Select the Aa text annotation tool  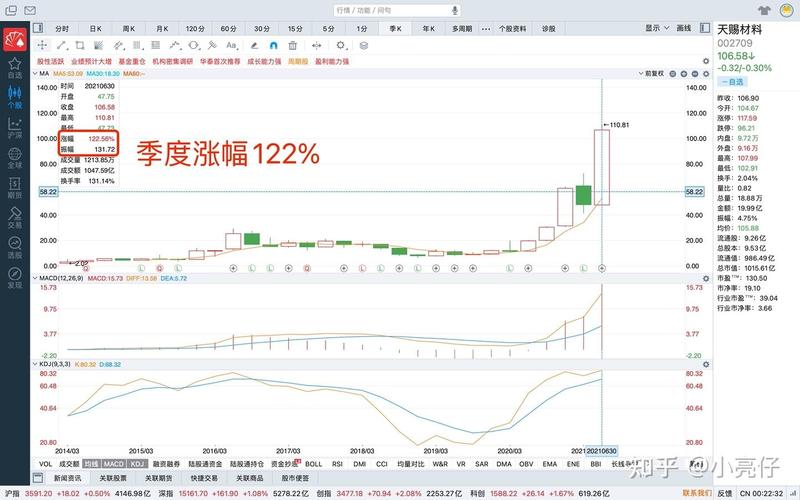pos(232,45)
